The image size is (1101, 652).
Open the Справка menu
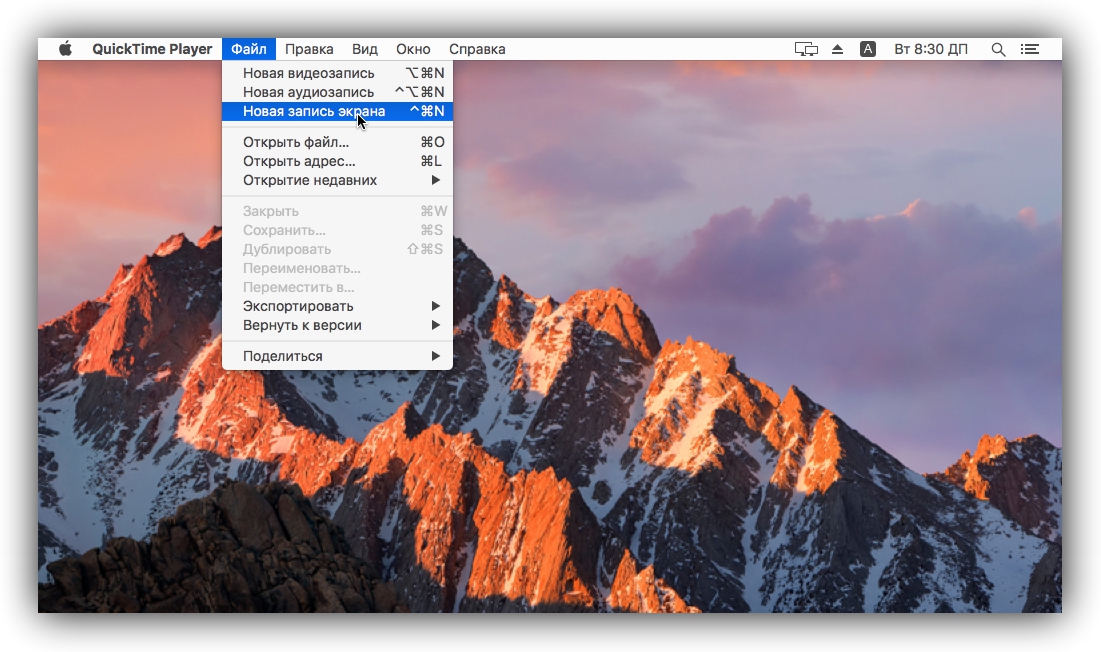pos(477,49)
